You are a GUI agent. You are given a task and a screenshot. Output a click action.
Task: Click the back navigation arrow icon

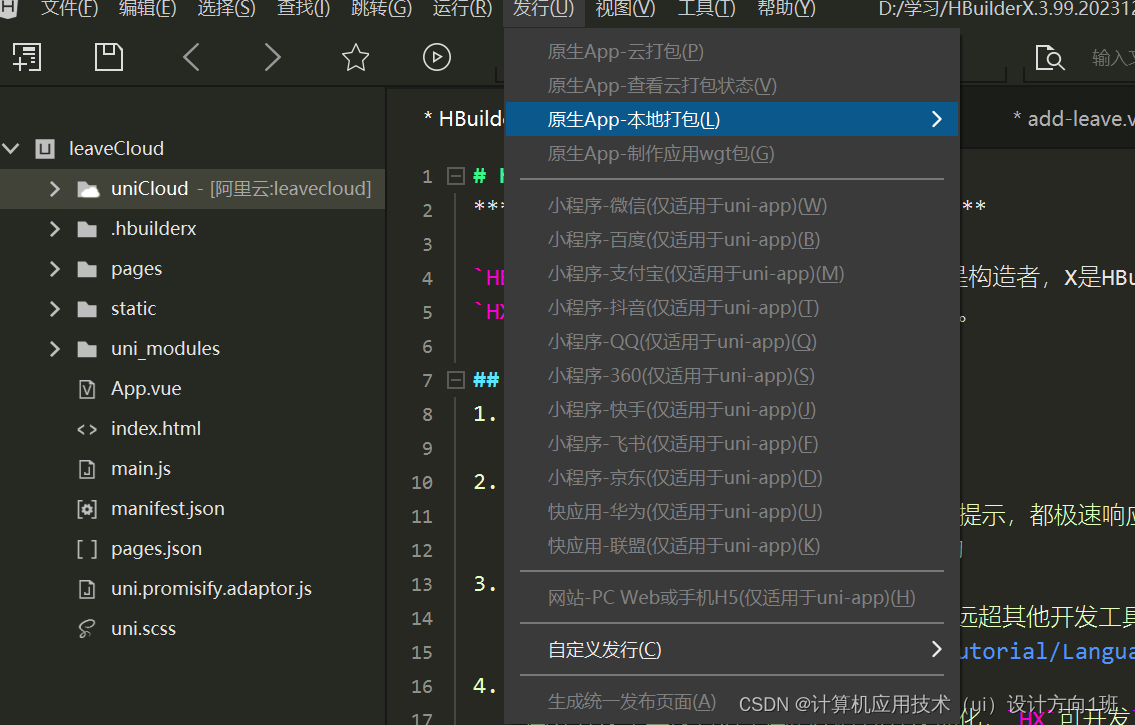click(191, 57)
